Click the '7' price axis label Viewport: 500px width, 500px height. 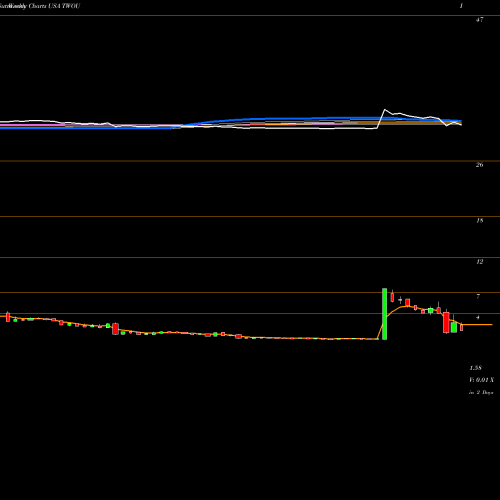click(478, 296)
